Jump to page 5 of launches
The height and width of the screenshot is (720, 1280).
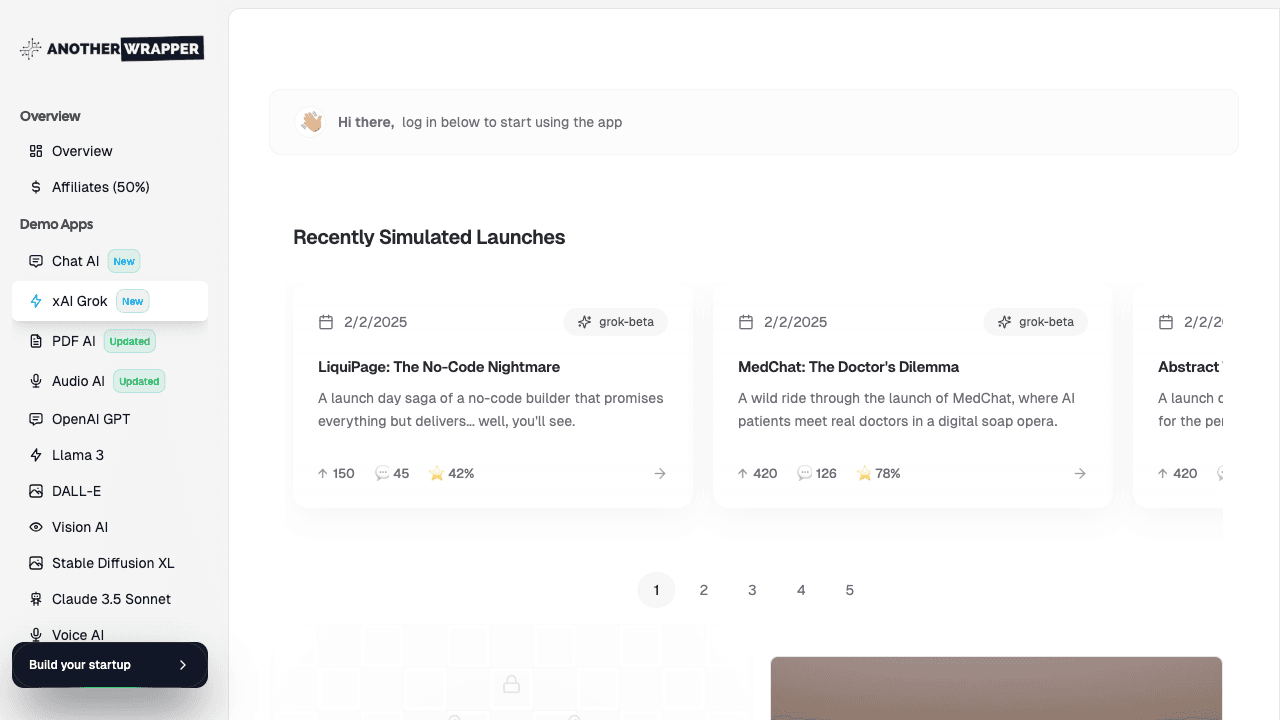850,590
